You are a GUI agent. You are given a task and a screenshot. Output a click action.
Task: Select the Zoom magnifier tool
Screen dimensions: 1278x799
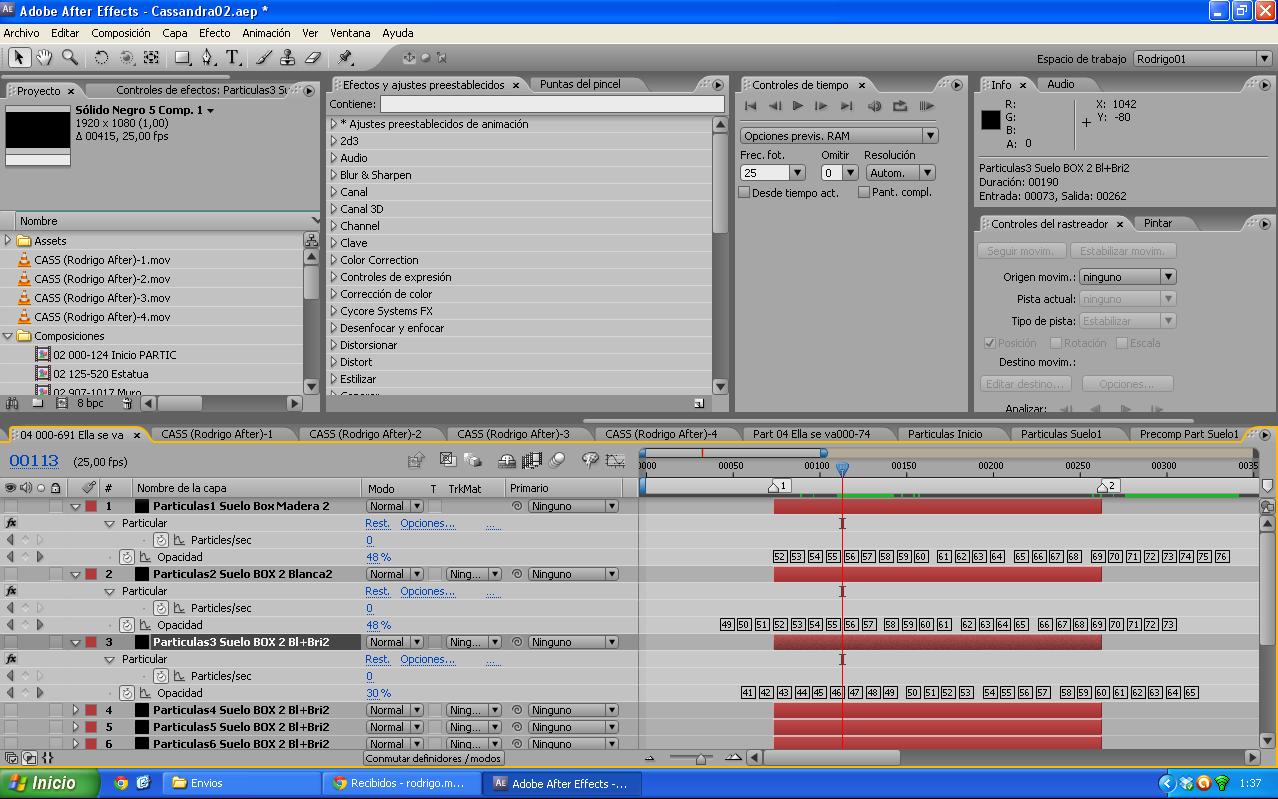coord(69,58)
